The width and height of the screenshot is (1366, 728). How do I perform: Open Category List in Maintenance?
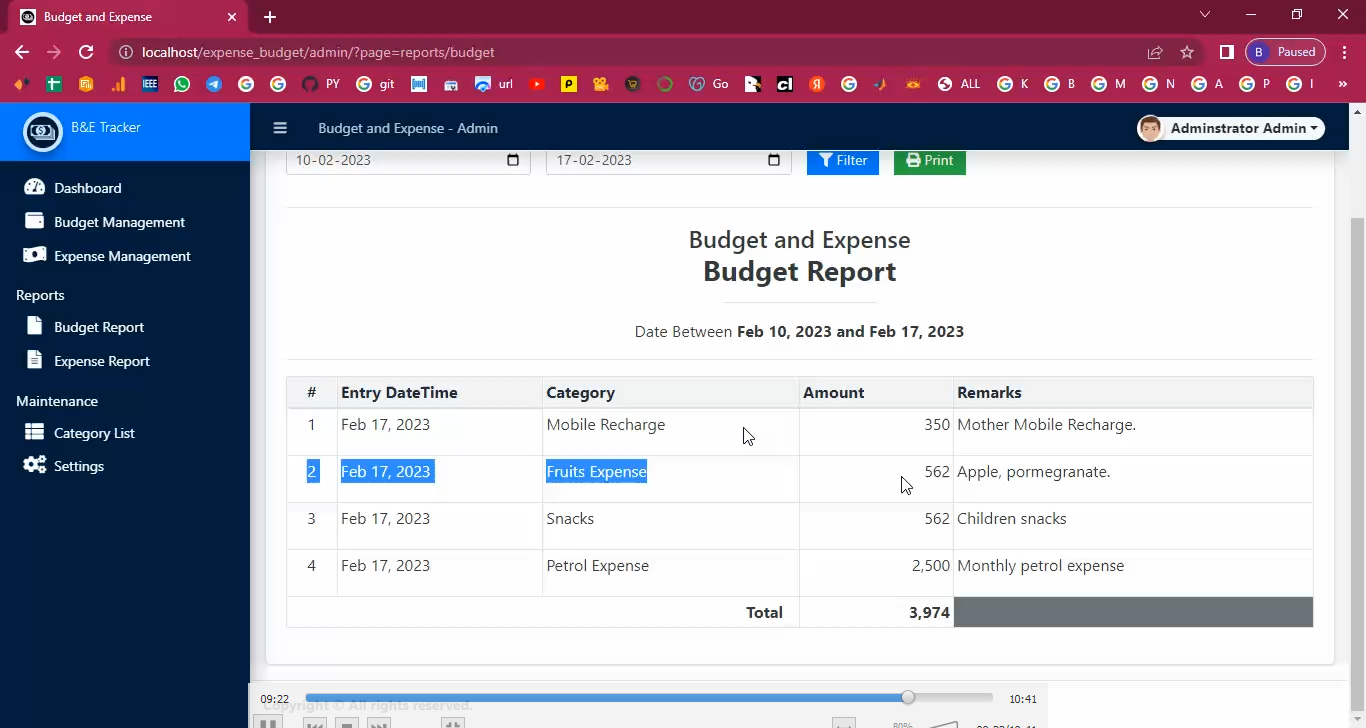[x=94, y=433]
